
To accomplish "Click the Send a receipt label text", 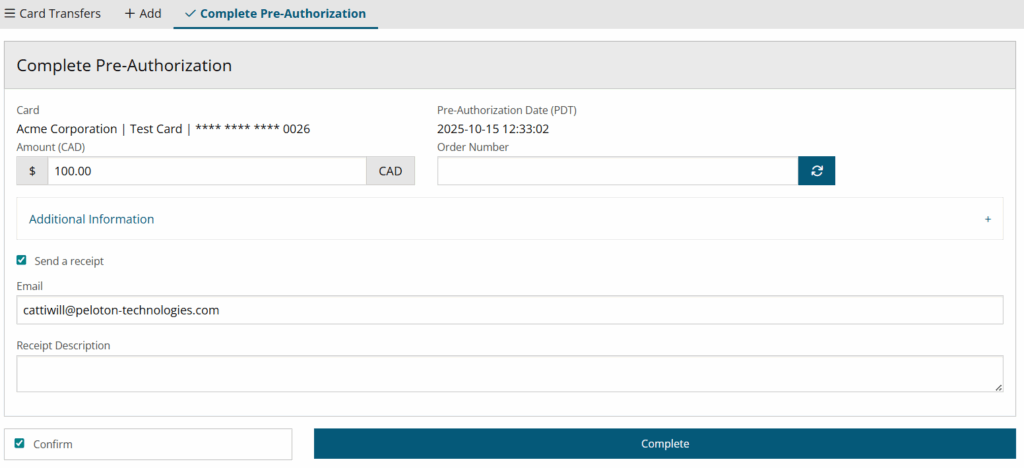I will pyautogui.click(x=69, y=261).
